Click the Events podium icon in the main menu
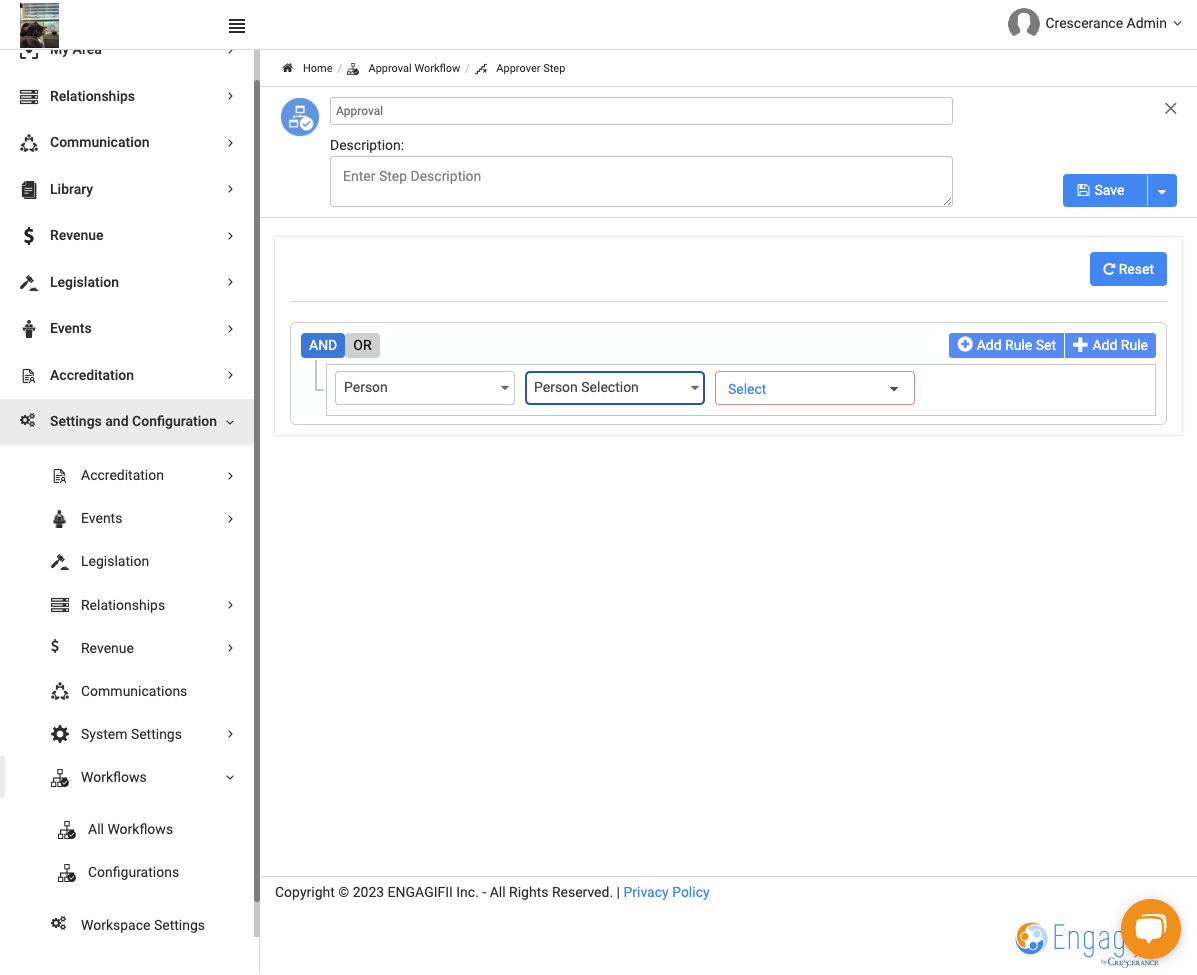The height and width of the screenshot is (975, 1197). [x=29, y=329]
